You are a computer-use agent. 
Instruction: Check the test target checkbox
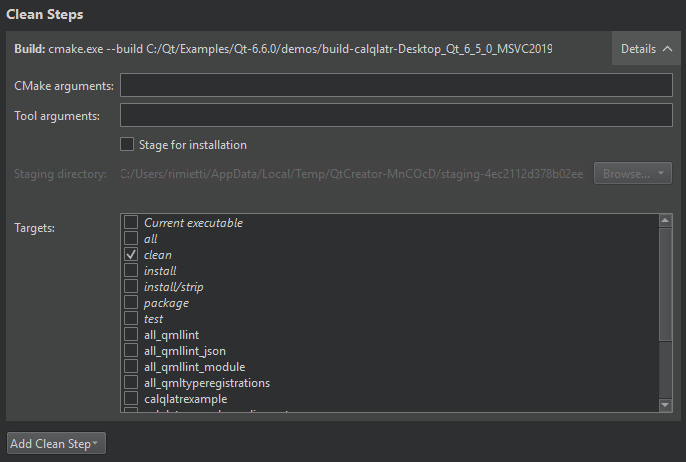[x=131, y=319]
